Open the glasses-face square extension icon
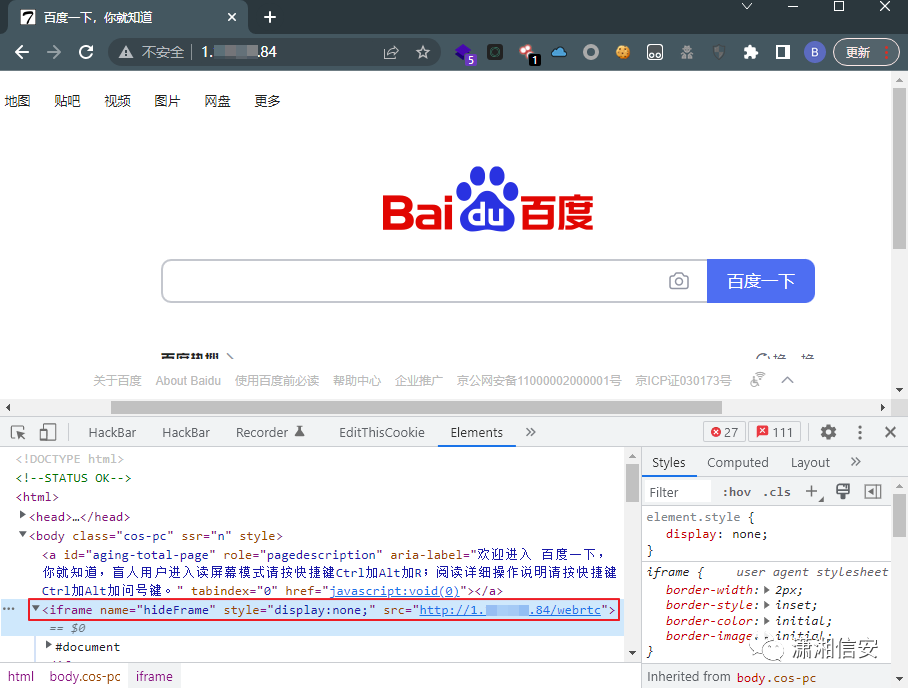The width and height of the screenshot is (908, 688). [x=655, y=53]
